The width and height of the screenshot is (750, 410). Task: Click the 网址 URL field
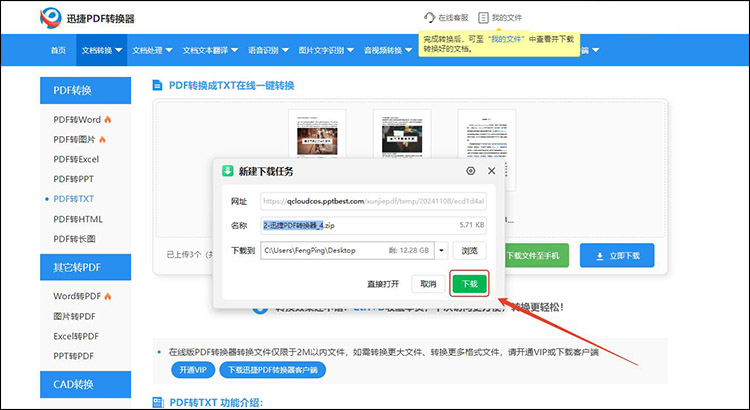coord(373,201)
